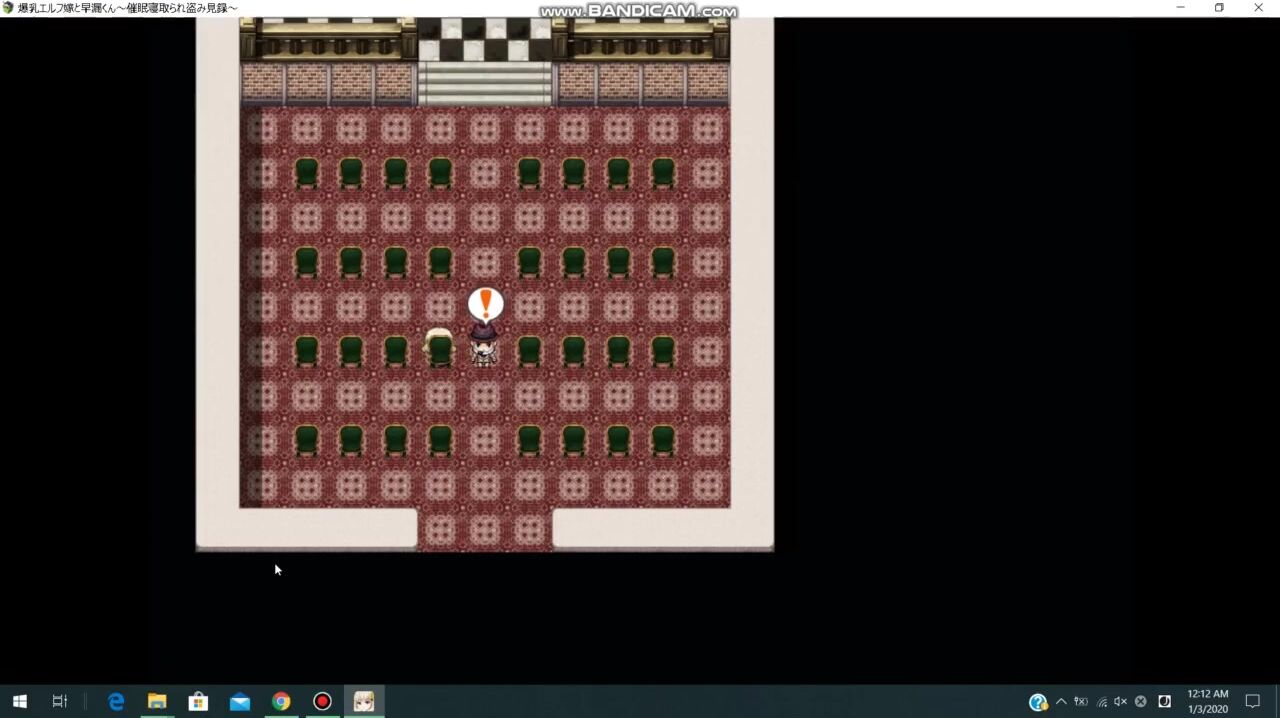The height and width of the screenshot is (718, 1280).
Task: Open the Windows Start menu
Action: (19, 701)
